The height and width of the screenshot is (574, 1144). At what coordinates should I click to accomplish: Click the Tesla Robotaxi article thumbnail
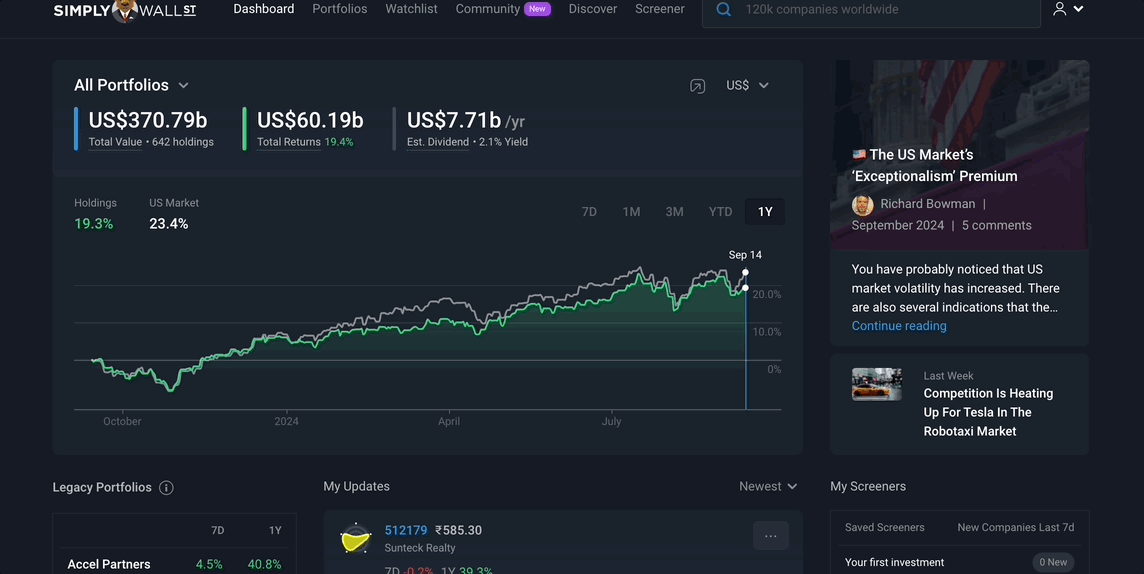(877, 384)
